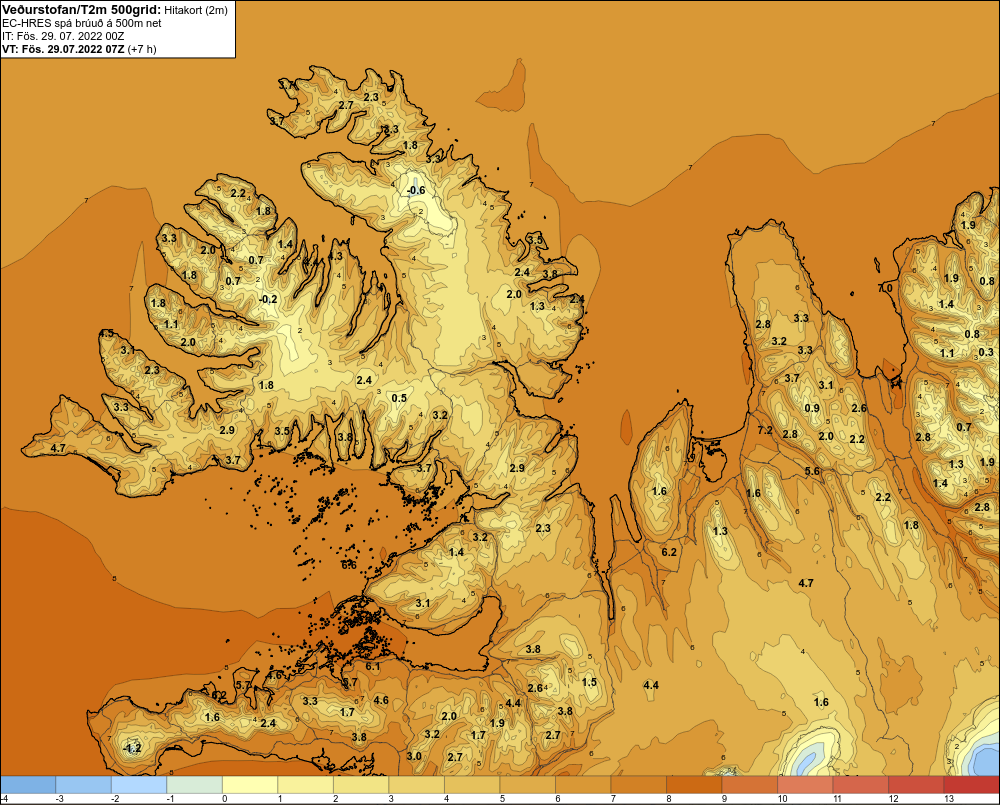Select the legend swatch between 3 and 4
The image size is (1000, 805).
[x=416, y=785]
